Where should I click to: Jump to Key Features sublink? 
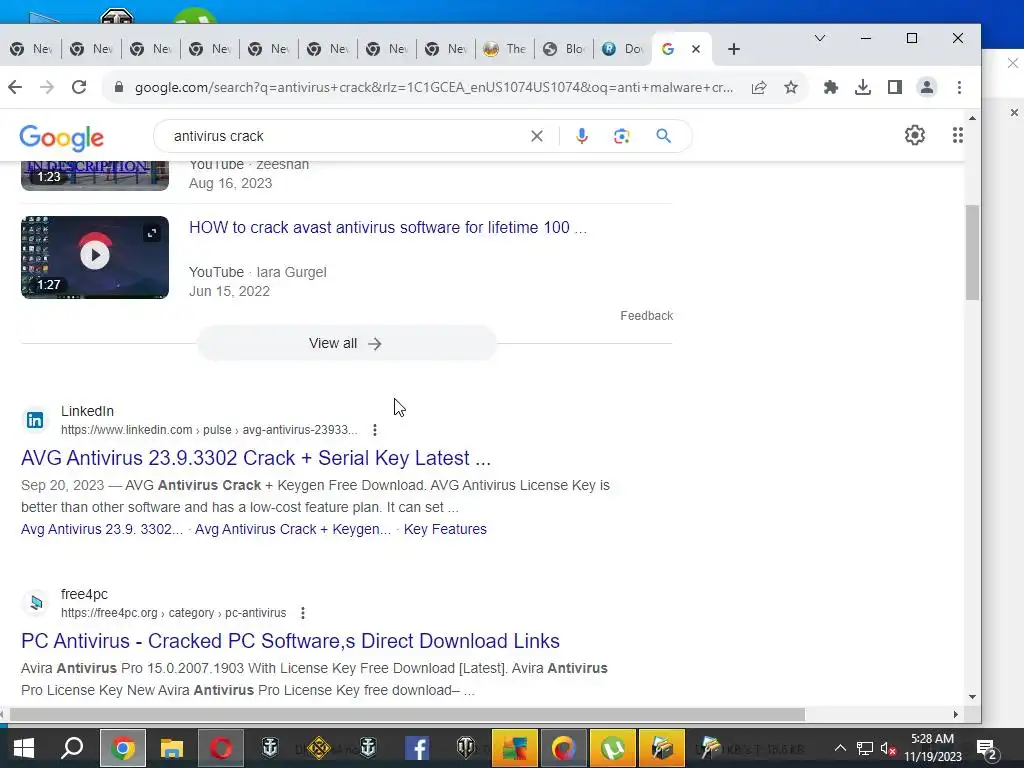[x=445, y=529]
